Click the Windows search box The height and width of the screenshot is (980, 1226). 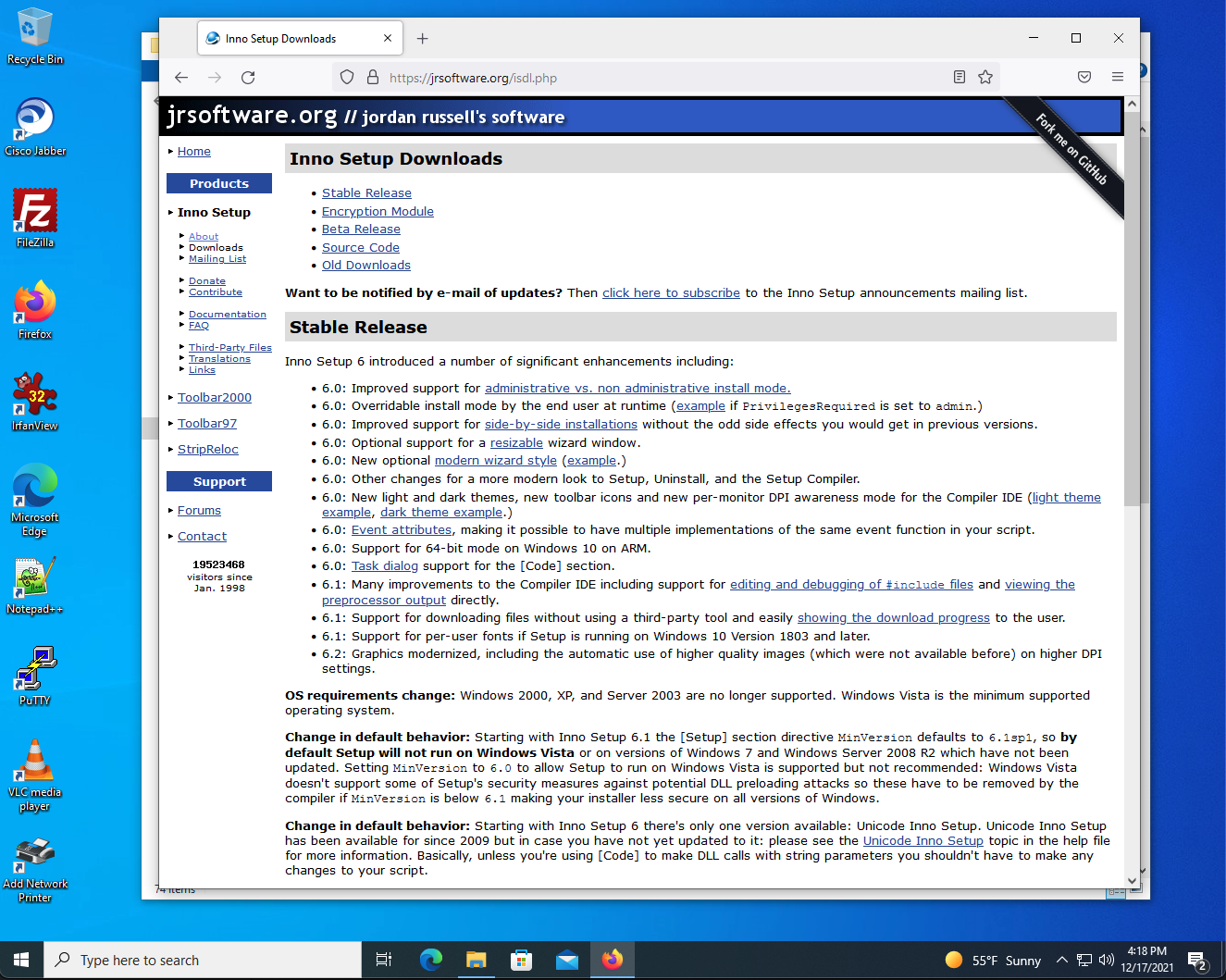[x=203, y=961]
